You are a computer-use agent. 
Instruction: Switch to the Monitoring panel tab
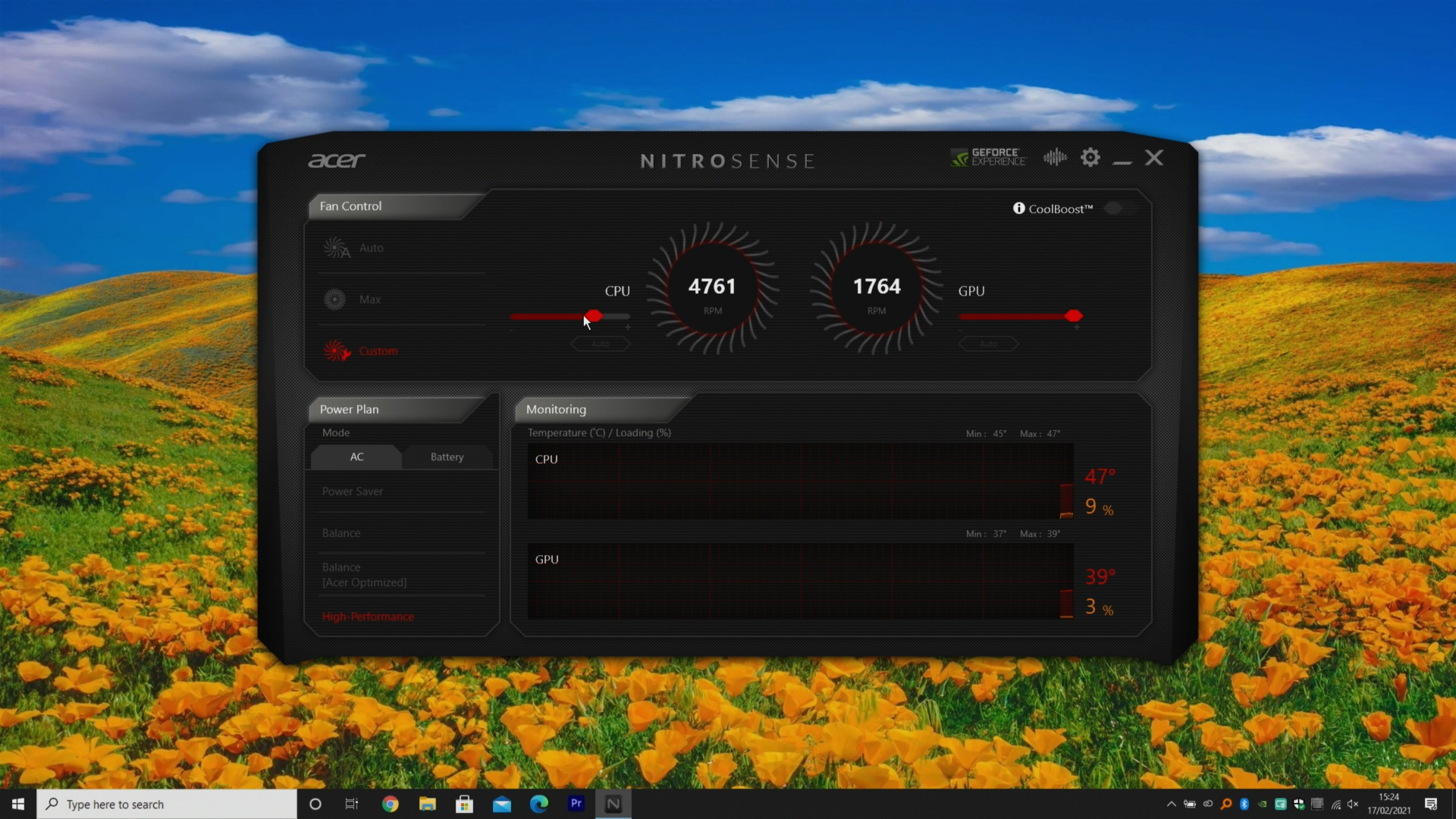[x=555, y=409]
